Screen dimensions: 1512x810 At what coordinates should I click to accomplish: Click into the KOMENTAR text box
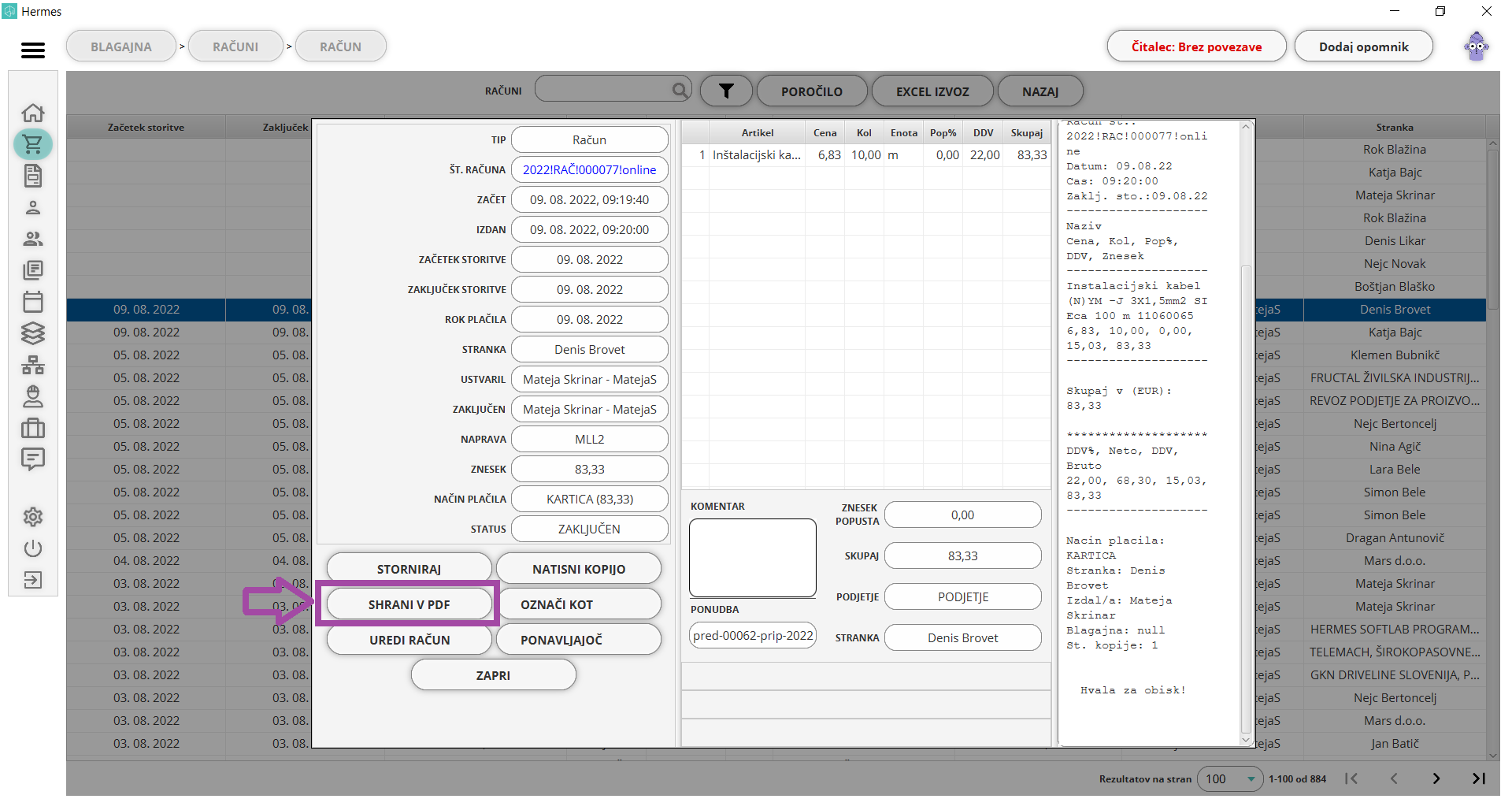click(x=753, y=558)
